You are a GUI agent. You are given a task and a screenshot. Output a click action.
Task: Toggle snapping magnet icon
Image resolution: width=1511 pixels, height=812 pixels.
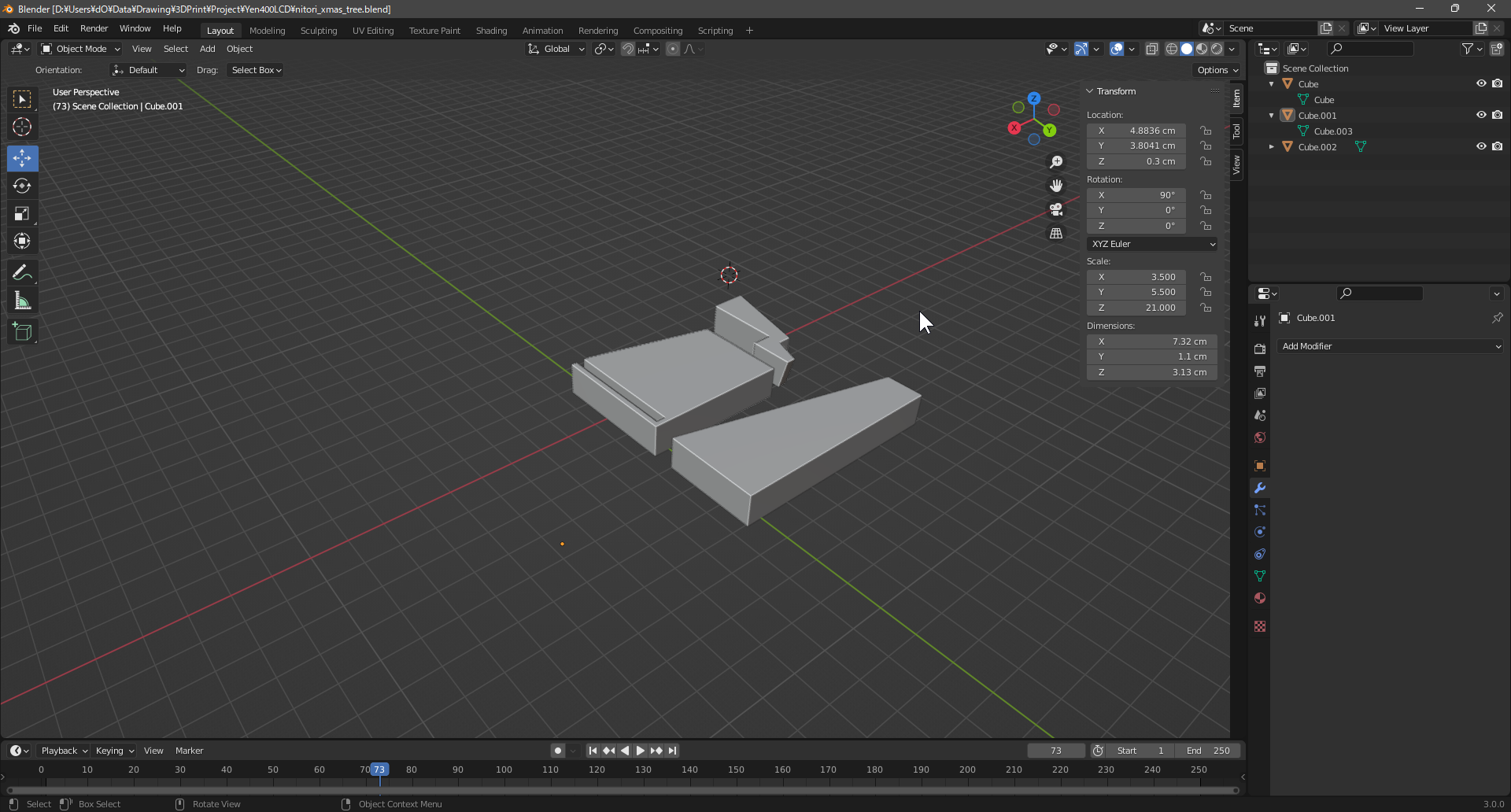pos(628,49)
